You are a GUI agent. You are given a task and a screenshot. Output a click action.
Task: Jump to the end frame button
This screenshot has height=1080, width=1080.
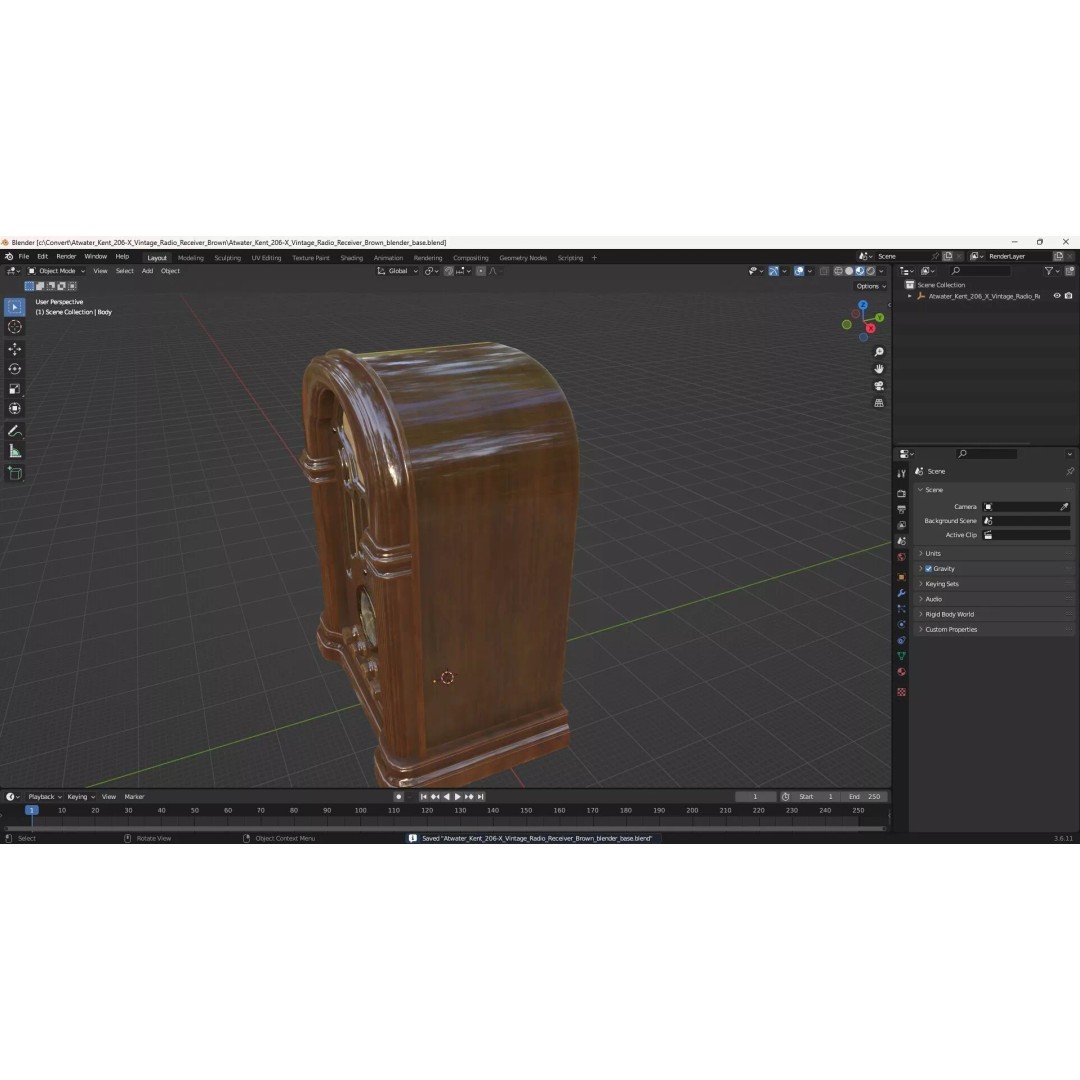tap(481, 797)
